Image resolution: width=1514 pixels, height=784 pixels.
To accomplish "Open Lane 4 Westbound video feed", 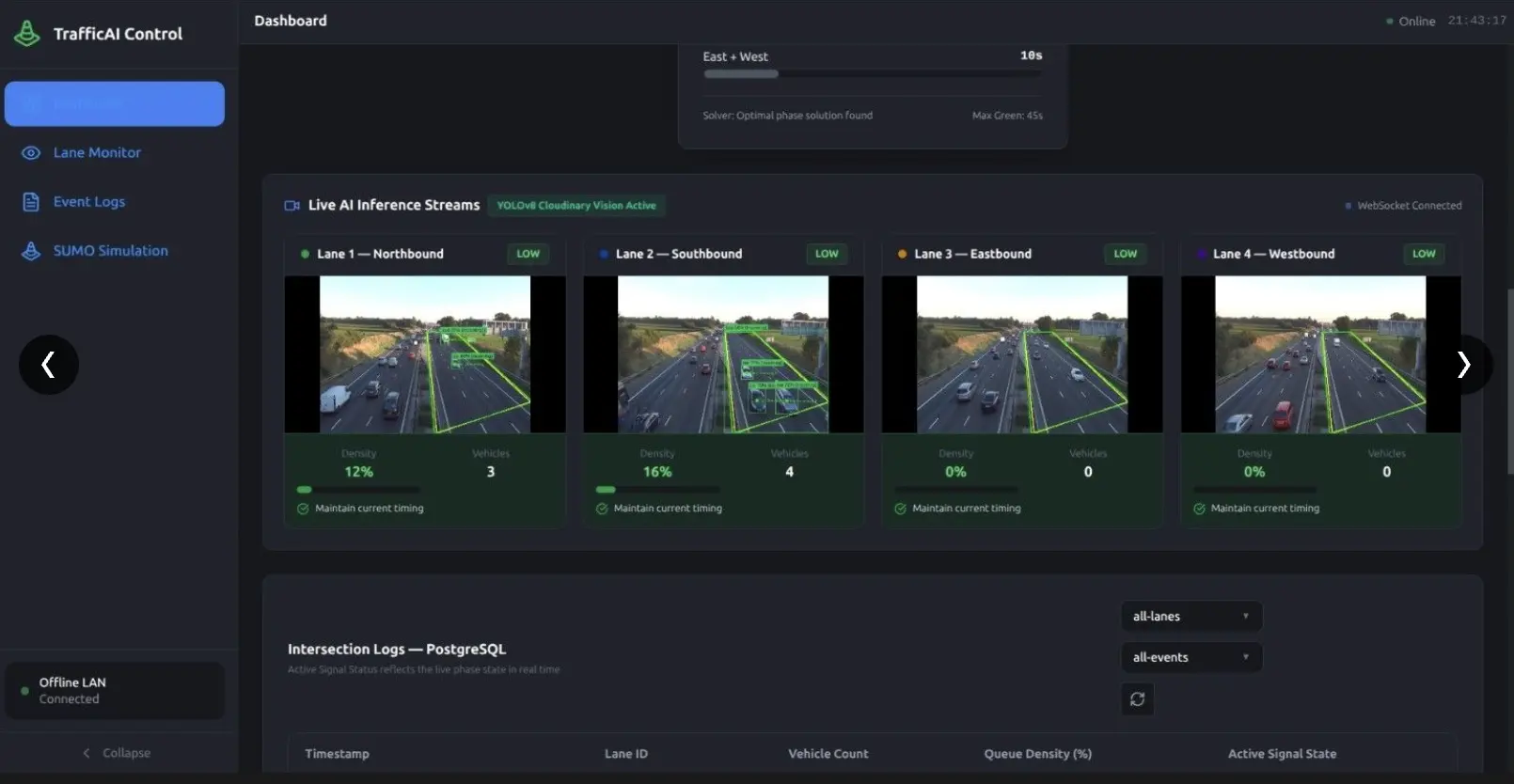I will [1321, 354].
